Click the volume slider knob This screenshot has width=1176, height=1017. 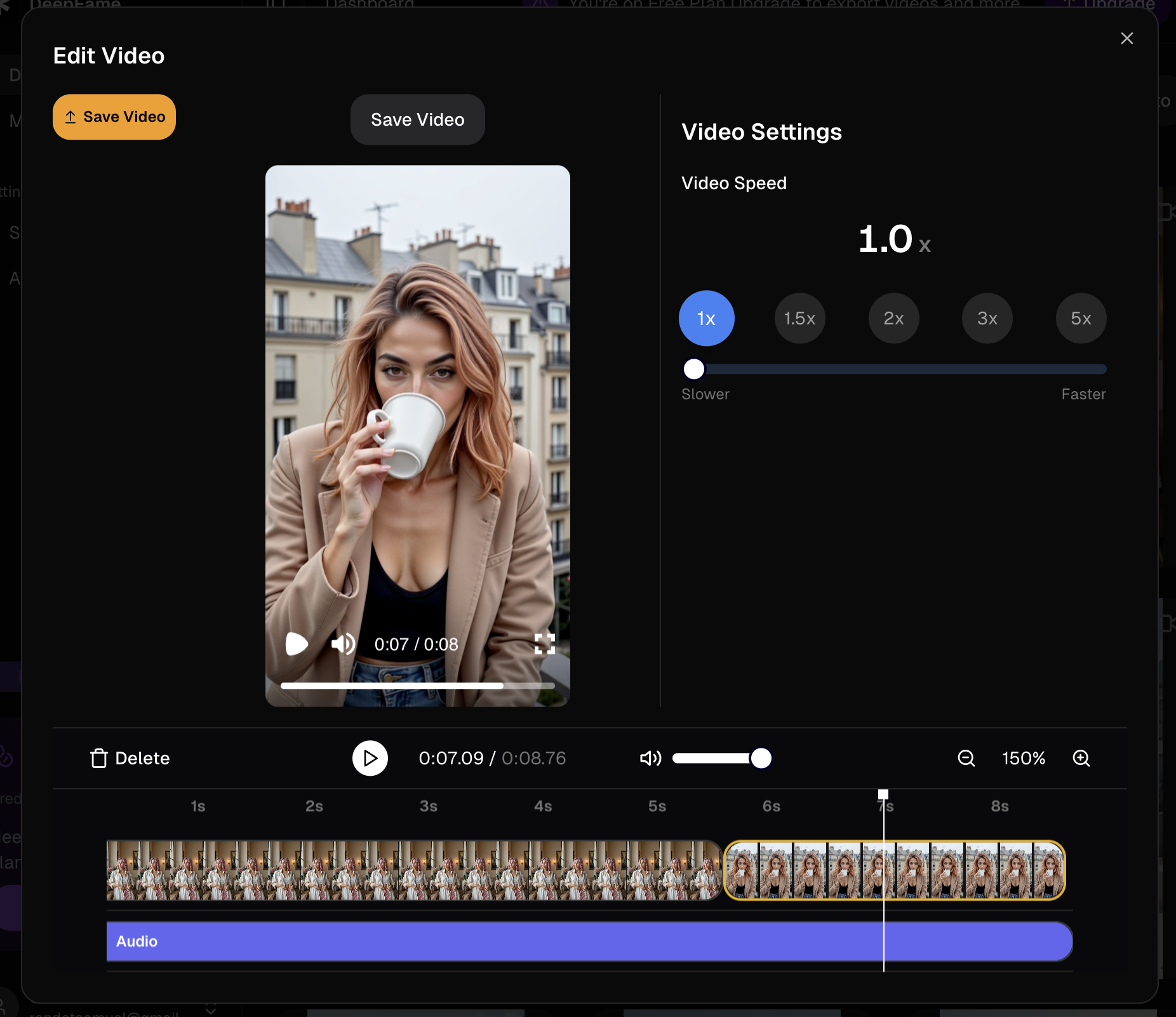(x=761, y=758)
